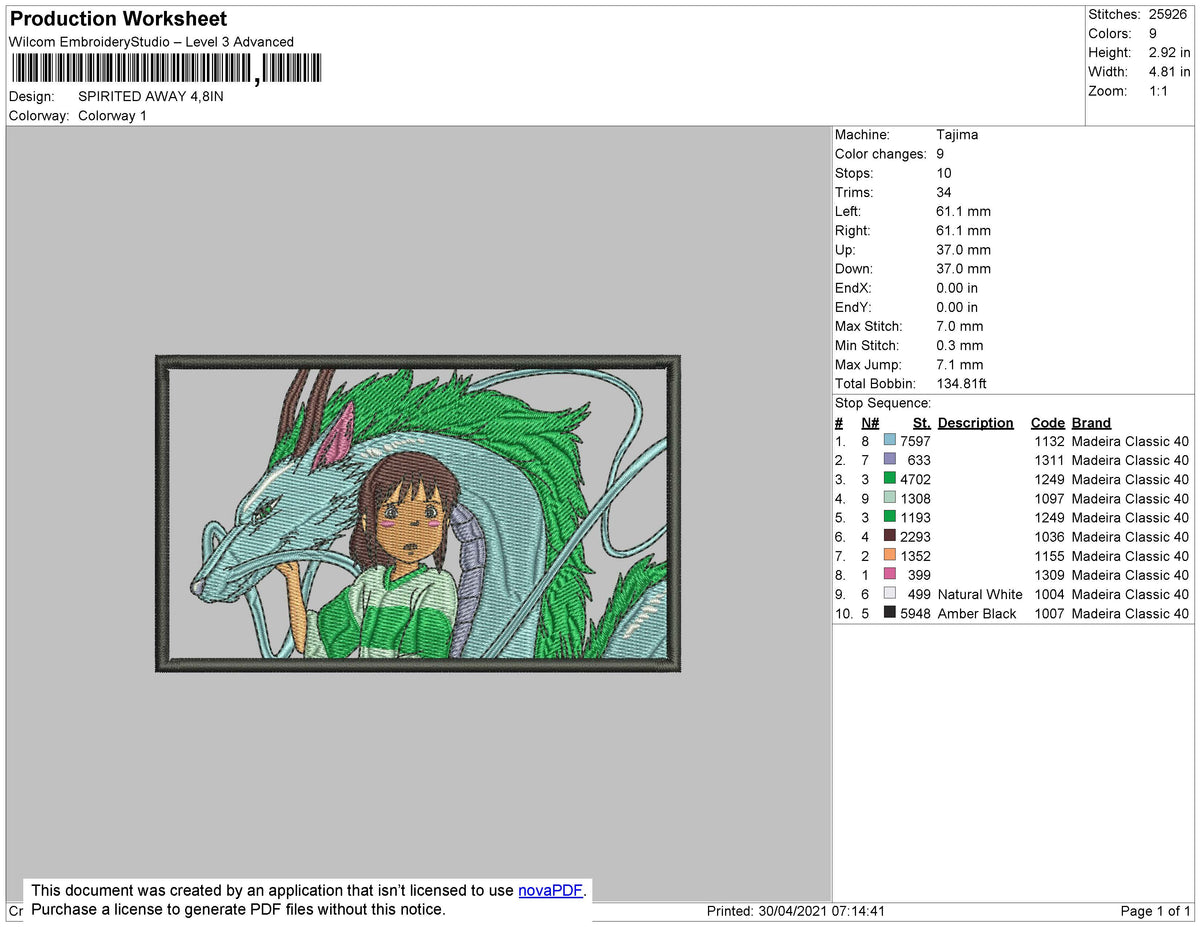The height and width of the screenshot is (927, 1200).
Task: Click the Zoom 1:1 value
Action: click(x=1158, y=90)
